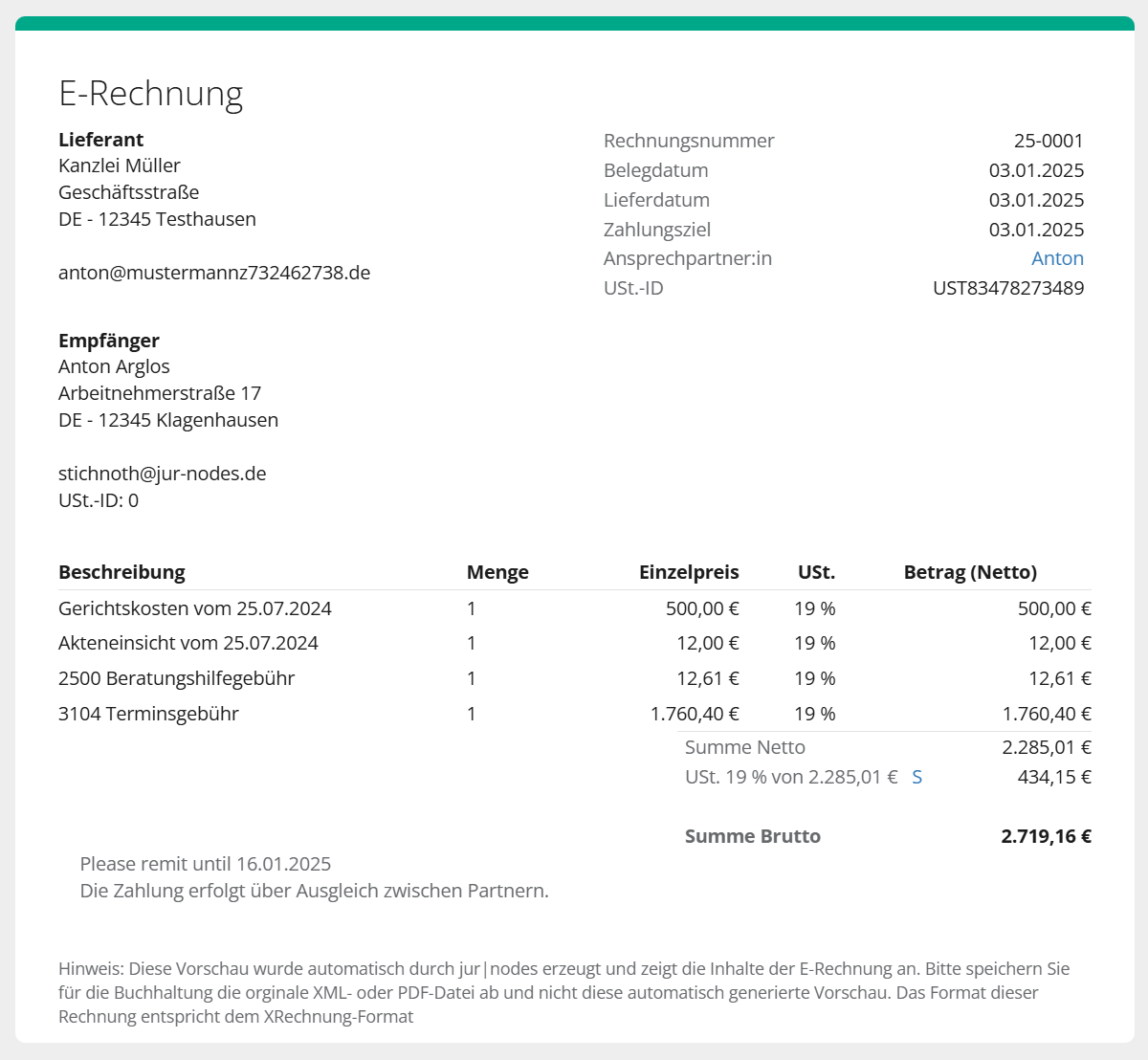Click the E-Rechnung heading

pos(151,93)
